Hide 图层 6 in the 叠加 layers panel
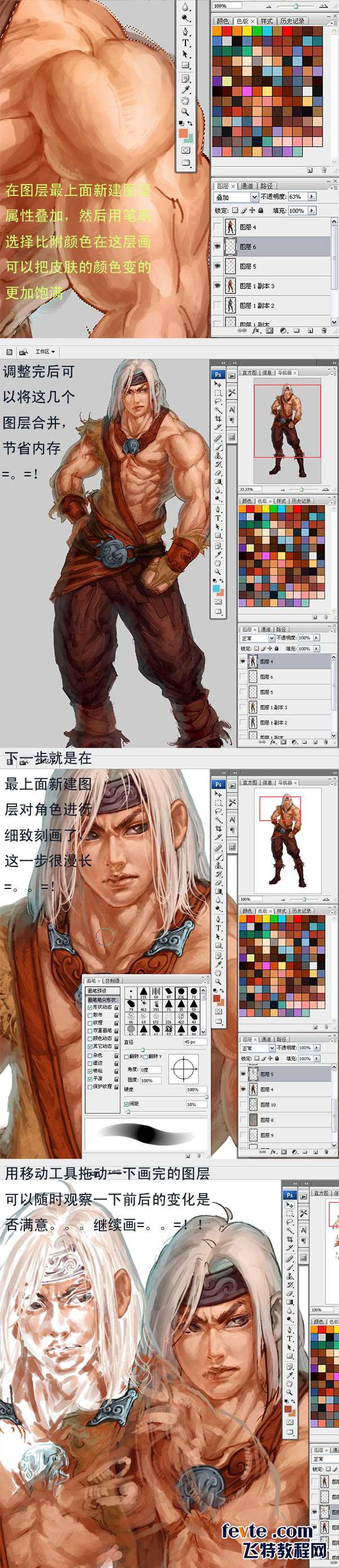This screenshot has height=1568, width=339. click(218, 247)
